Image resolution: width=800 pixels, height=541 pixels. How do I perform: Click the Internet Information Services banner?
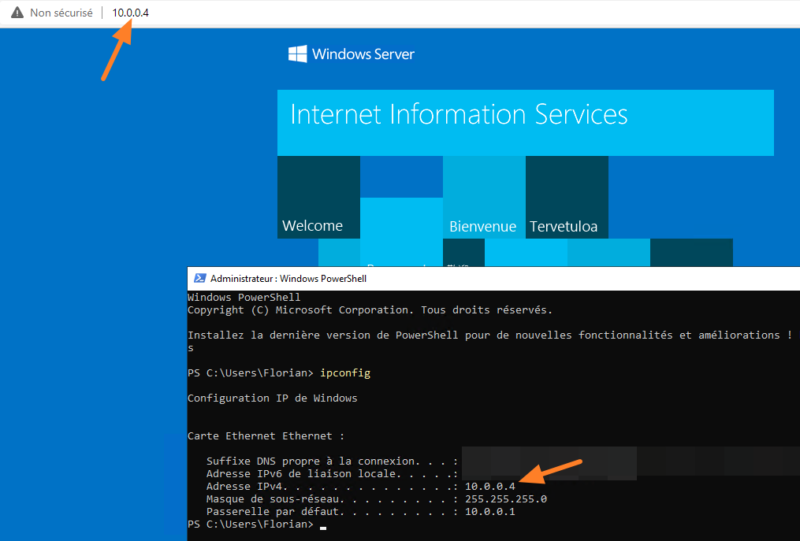coord(525,122)
